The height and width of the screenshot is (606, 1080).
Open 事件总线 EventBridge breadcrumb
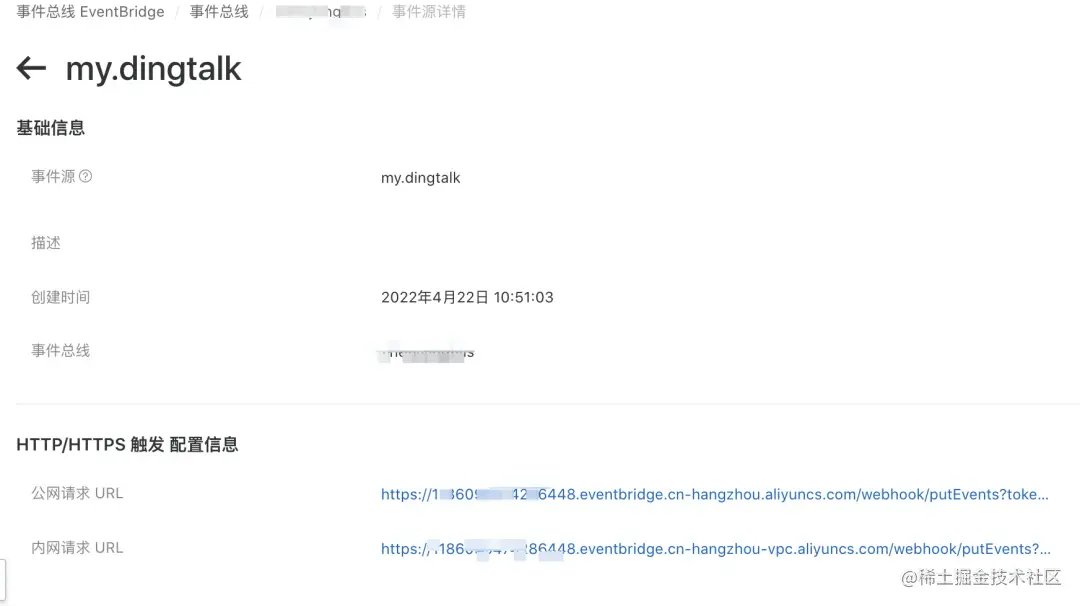(90, 12)
